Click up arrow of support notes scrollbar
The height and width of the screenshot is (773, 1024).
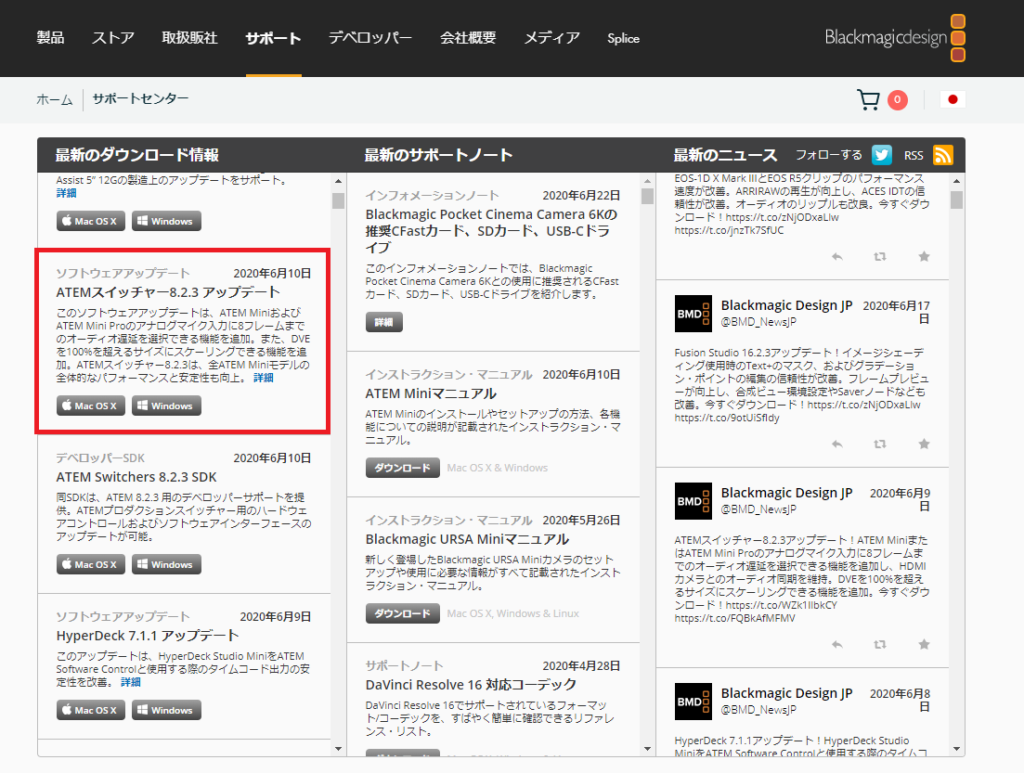tap(648, 181)
